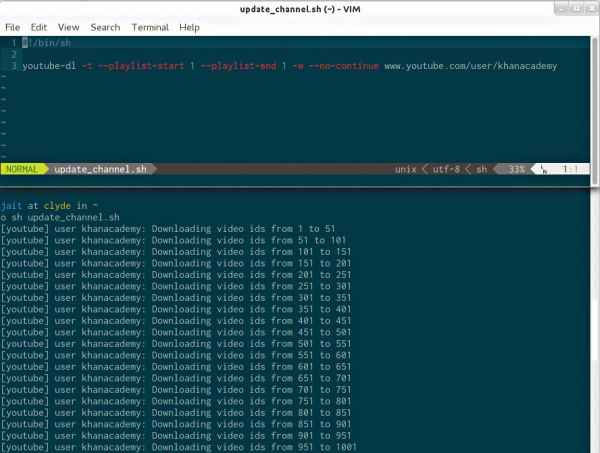Click 'utf-8' encoding in status line
The width and height of the screenshot is (600, 453).
click(446, 169)
